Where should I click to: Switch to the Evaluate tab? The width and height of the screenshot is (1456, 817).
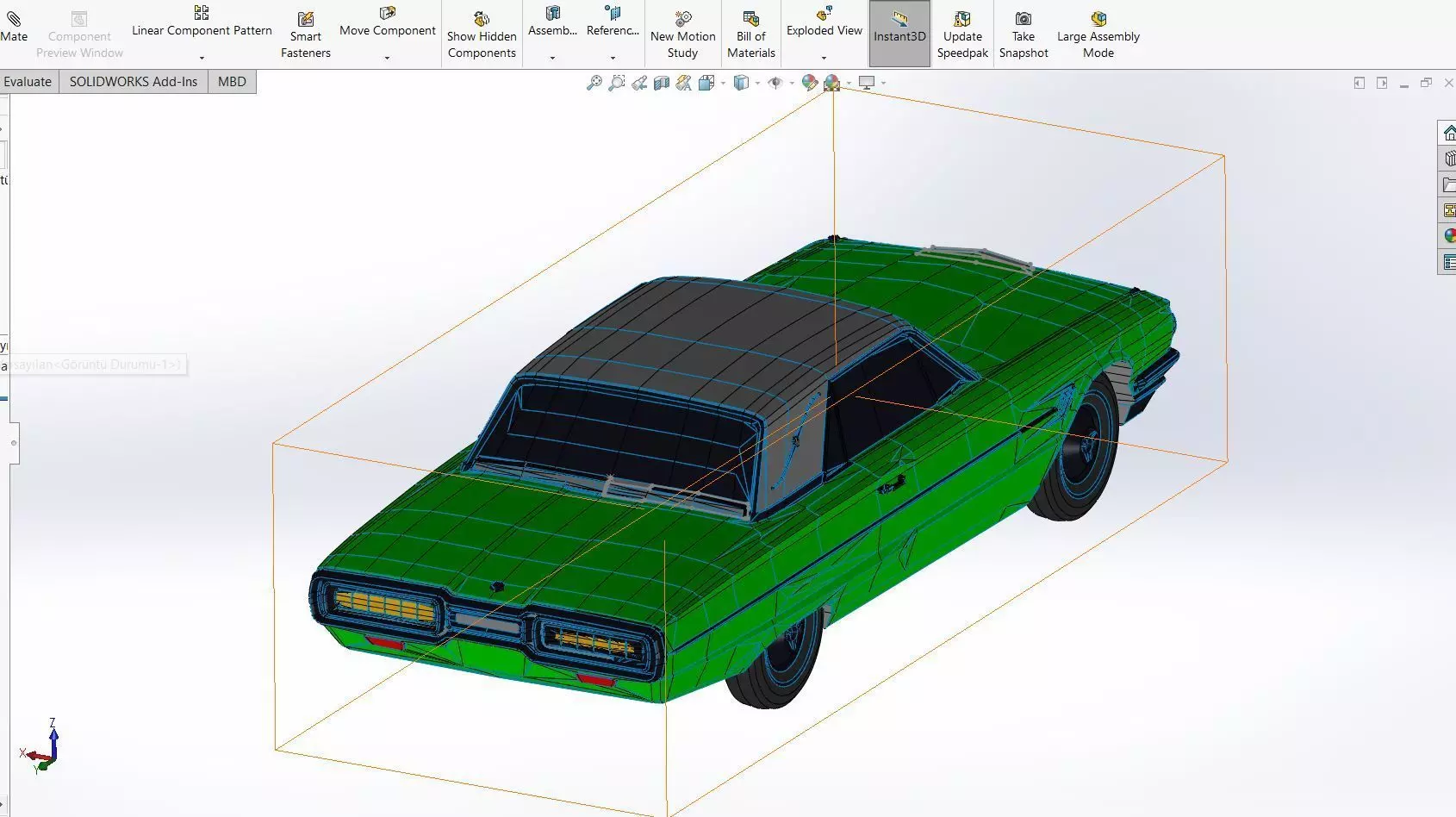click(28, 82)
